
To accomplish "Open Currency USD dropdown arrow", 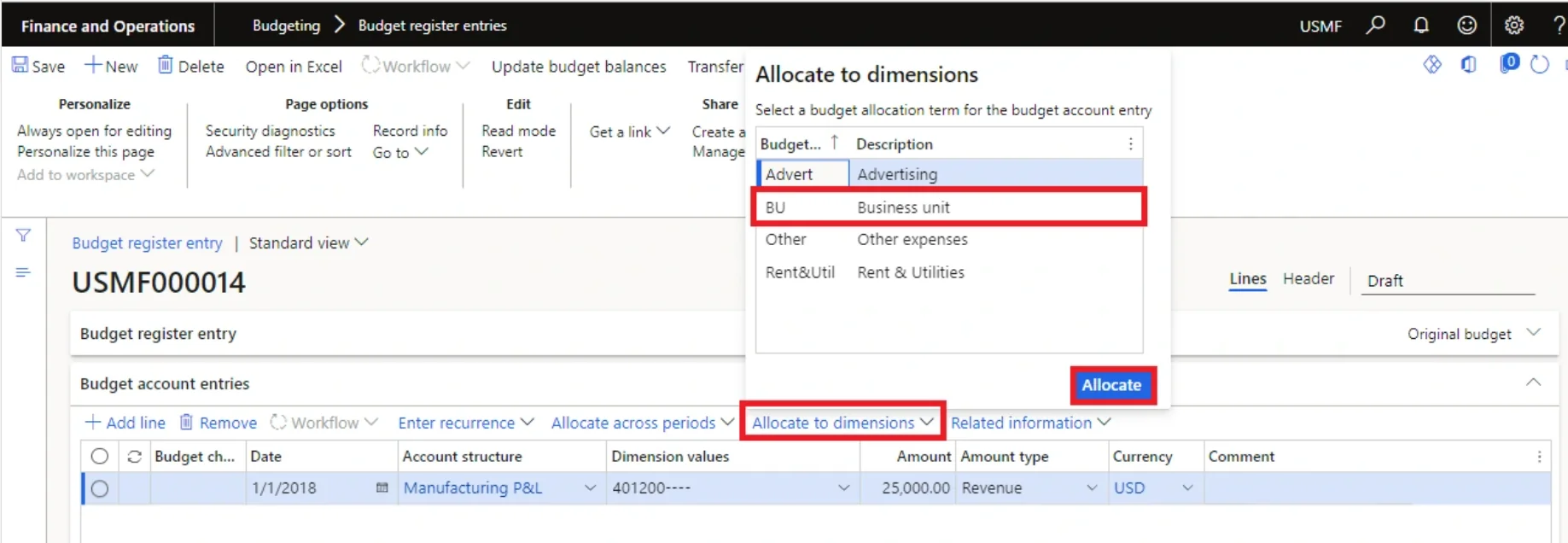I will click(x=1187, y=488).
